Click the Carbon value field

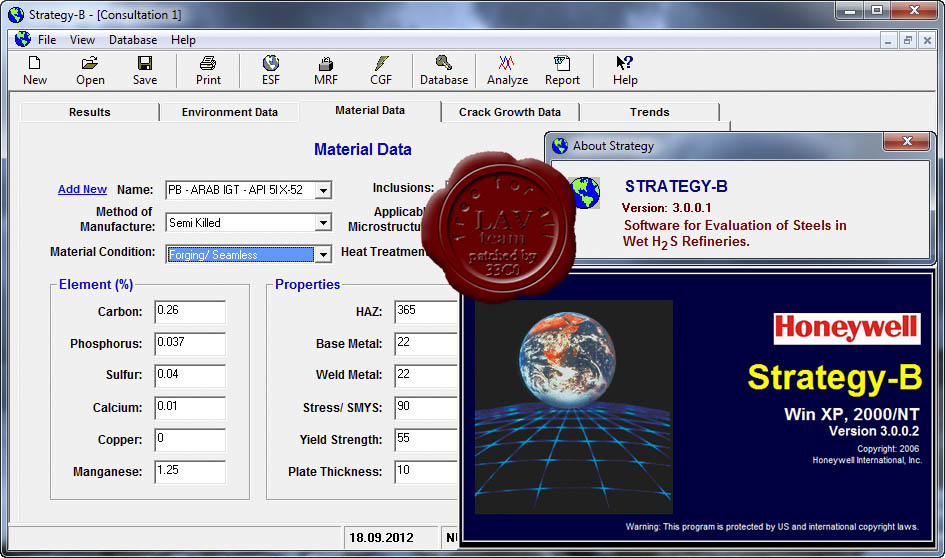190,312
